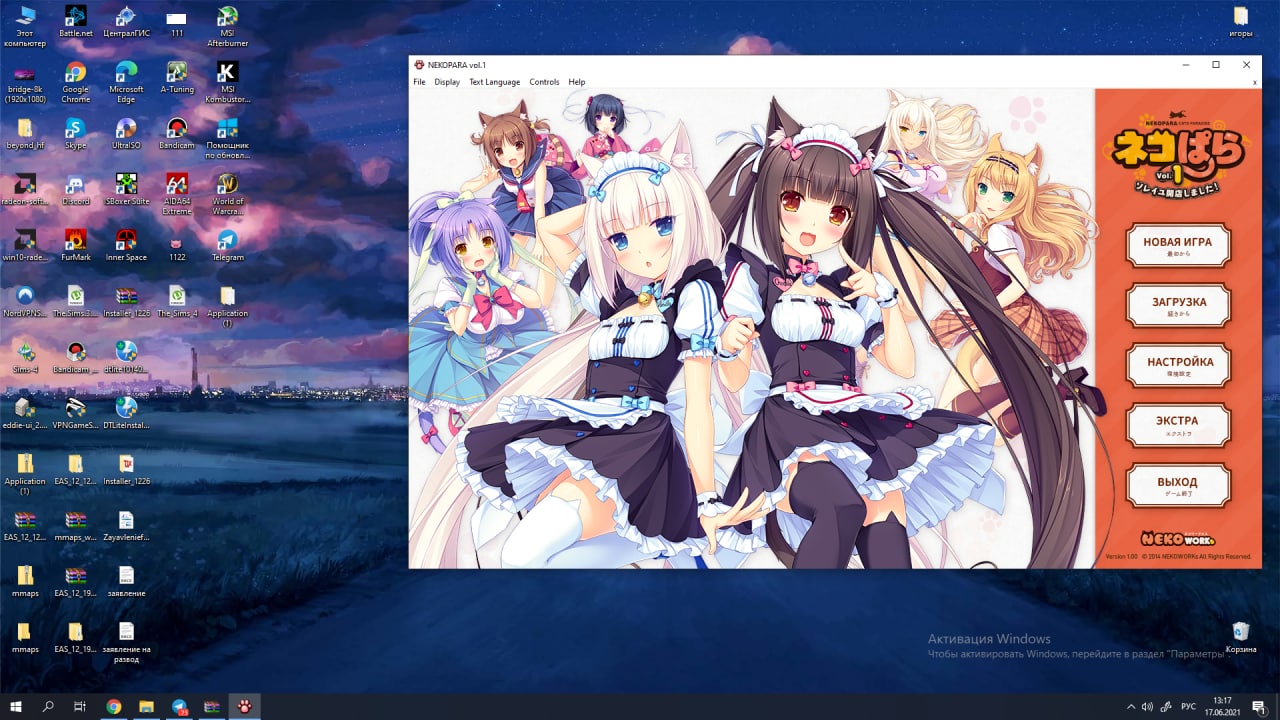Viewport: 1280px width, 720px height.
Task: Select the DTLiteInstaller desktop icon
Action: pyautogui.click(x=126, y=414)
